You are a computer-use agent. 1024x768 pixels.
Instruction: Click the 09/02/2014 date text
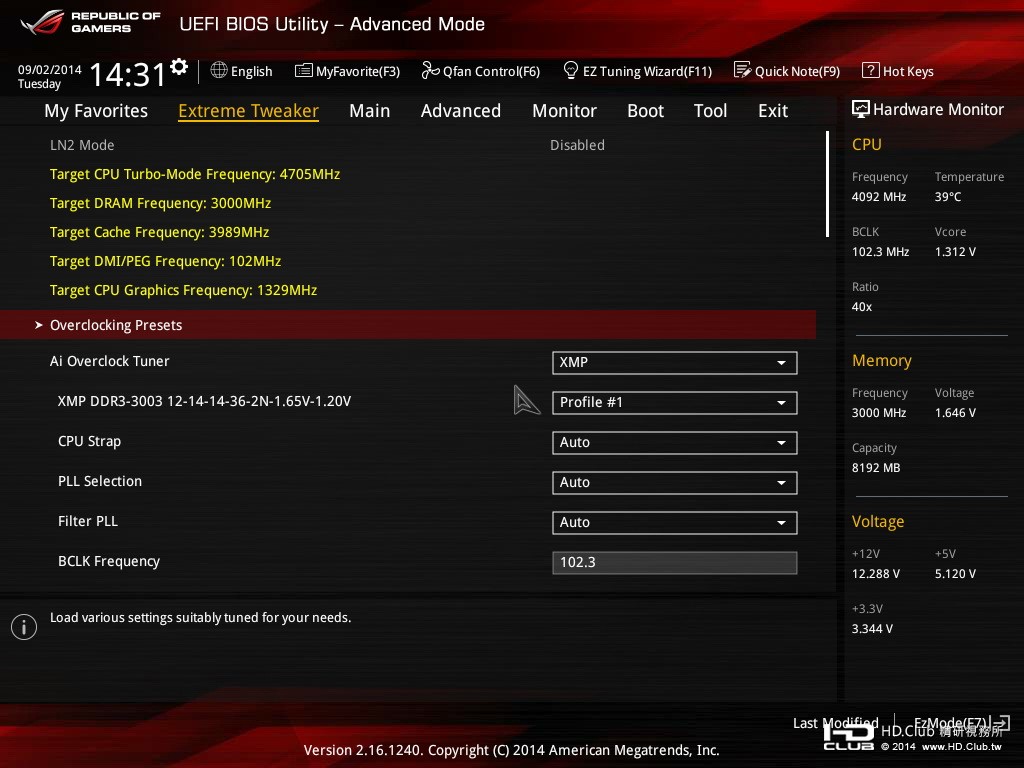50,69
